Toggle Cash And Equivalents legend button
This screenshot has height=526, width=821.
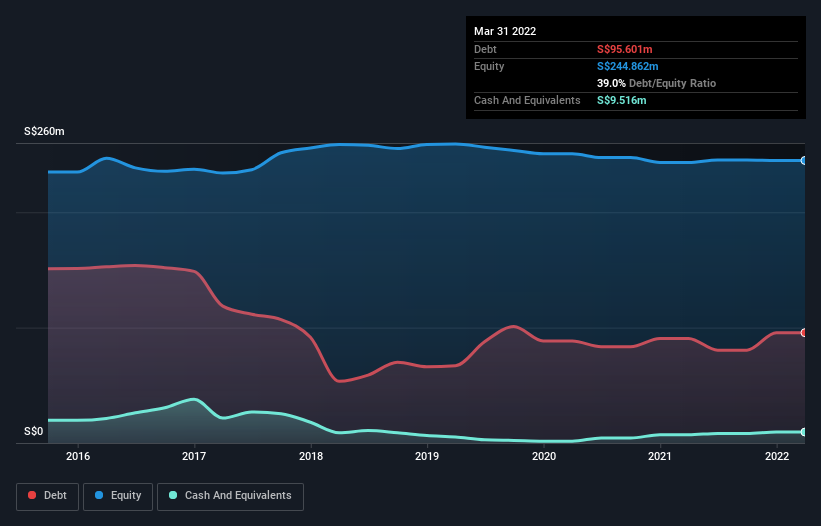230,496
